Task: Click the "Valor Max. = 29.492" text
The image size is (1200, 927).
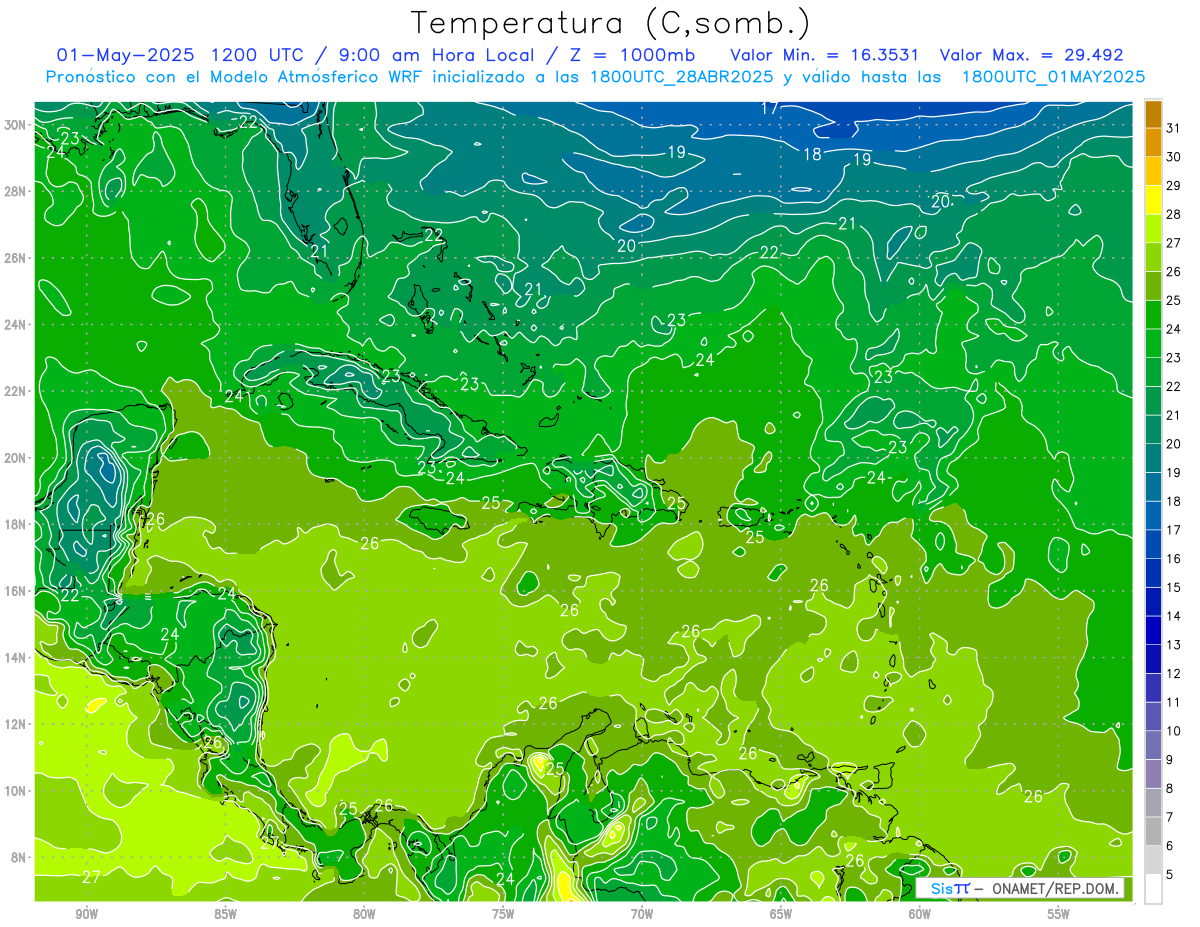Action: pyautogui.click(x=1031, y=55)
